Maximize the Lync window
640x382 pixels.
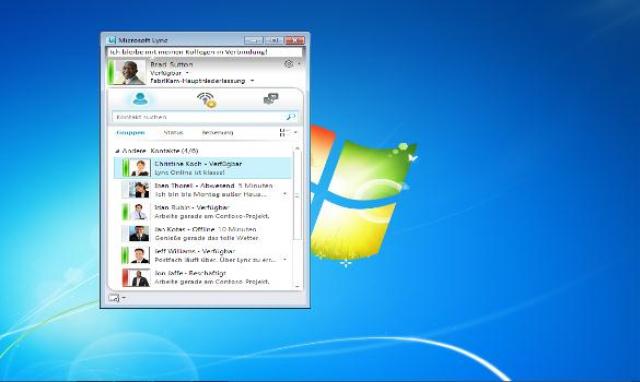[273, 40]
